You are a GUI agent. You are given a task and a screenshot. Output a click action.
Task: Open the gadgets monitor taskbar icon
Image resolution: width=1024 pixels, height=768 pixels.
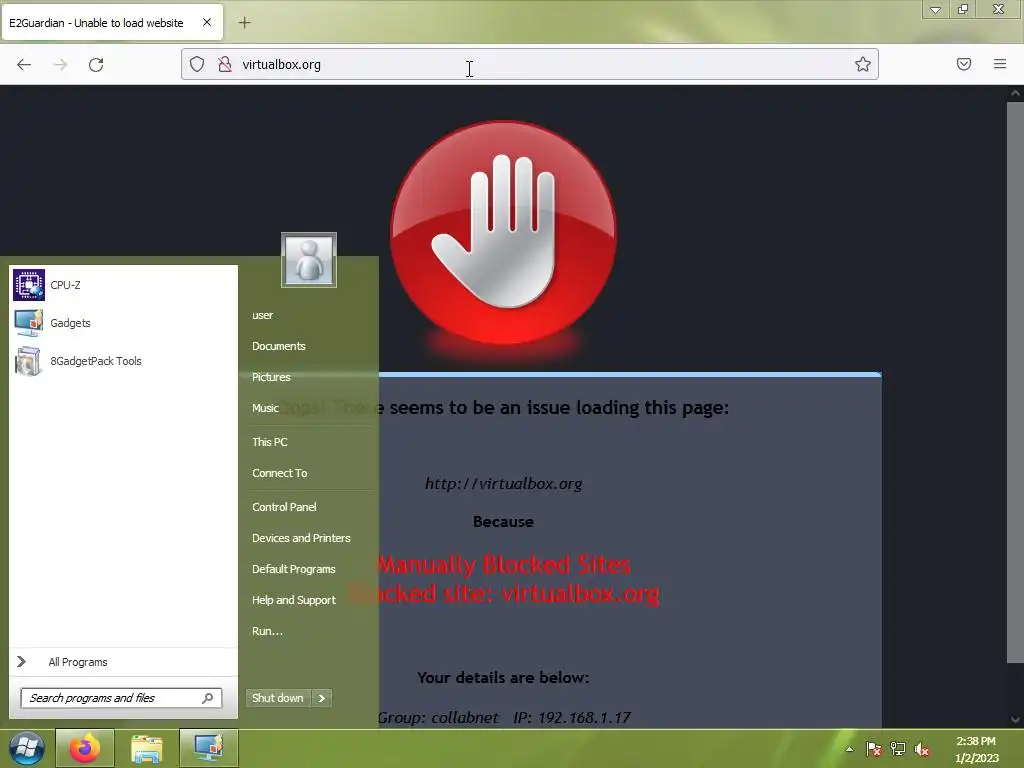209,748
